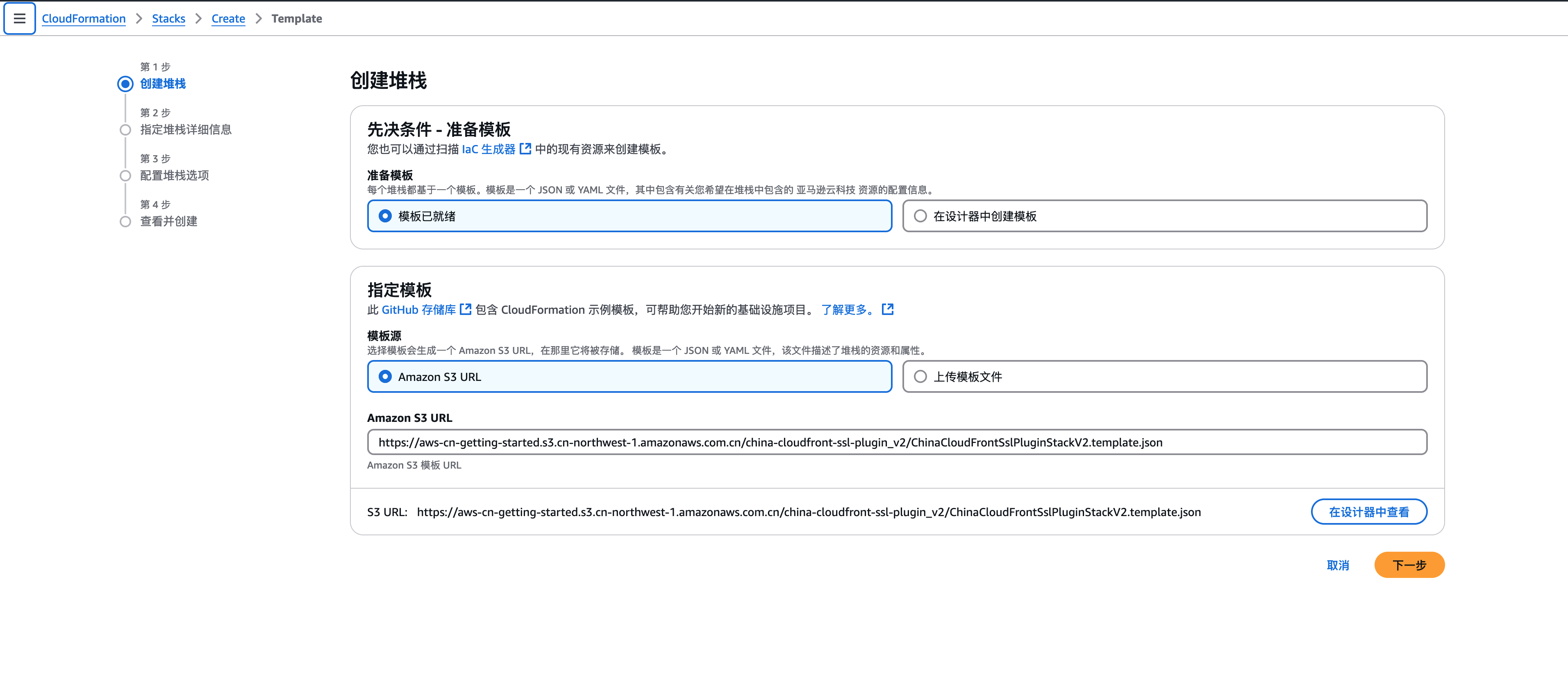This screenshot has width=1568, height=675.
Task: Open the GitHub 存储库 link
Action: point(419,309)
